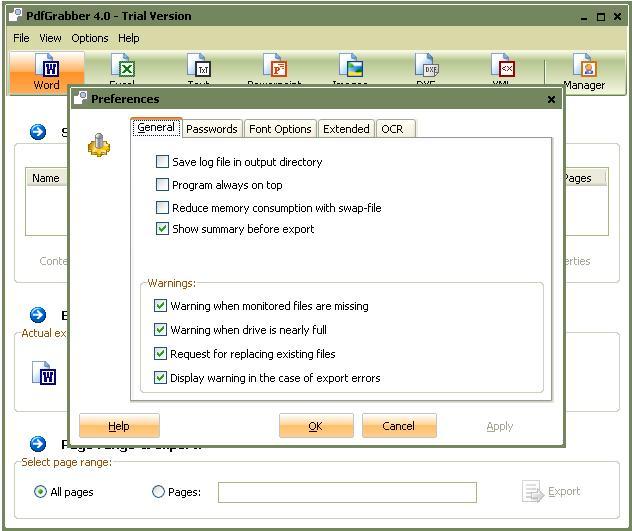Minimize the PdfGrabber window

coord(584,17)
